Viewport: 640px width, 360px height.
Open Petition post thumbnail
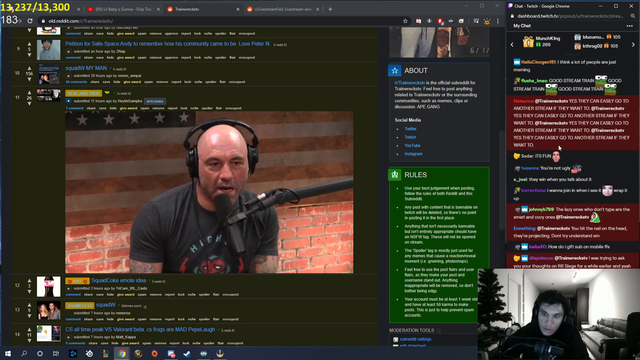(x=49, y=50)
